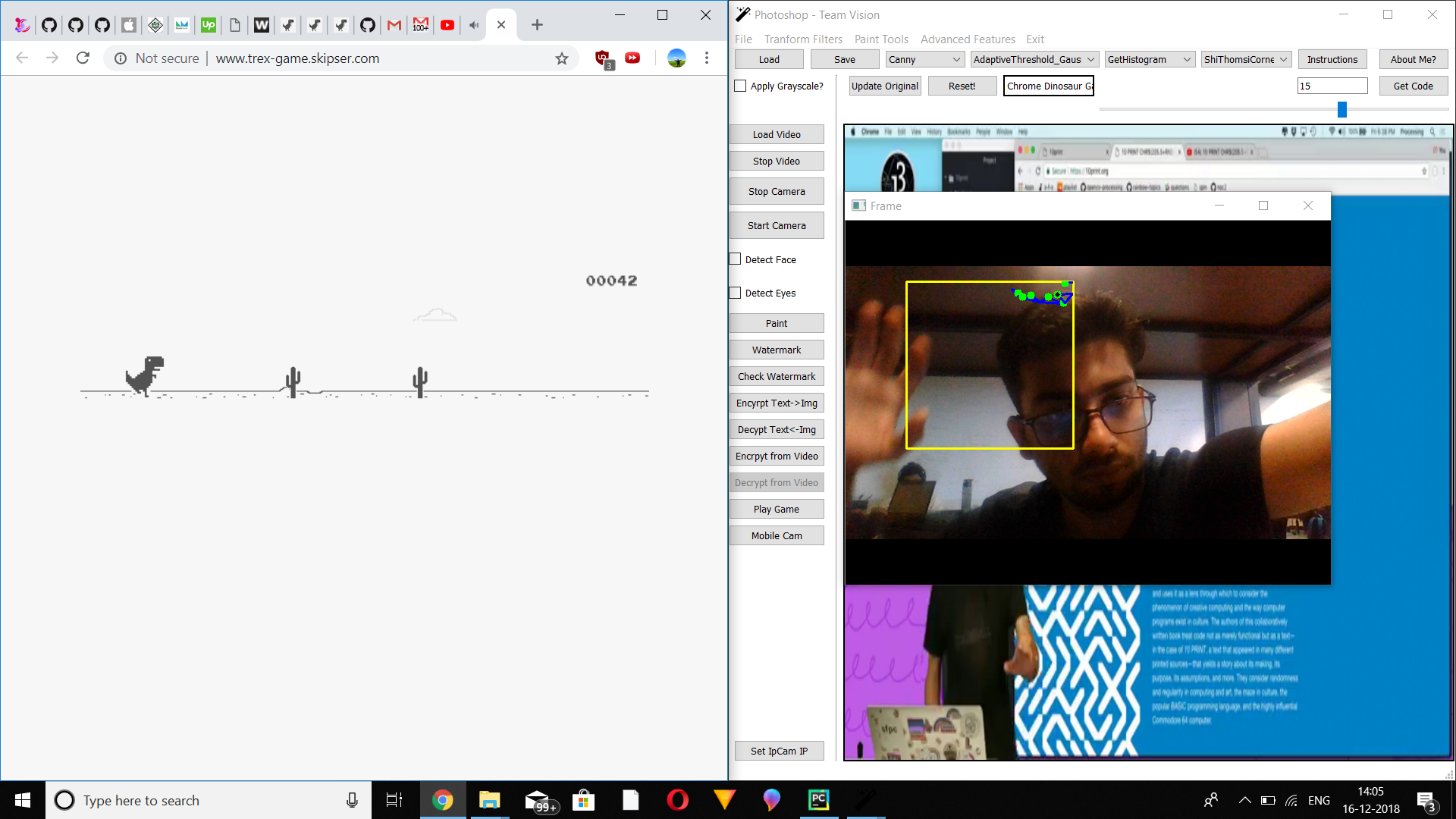Open the Windows Start menu
Viewport: 1456px width, 819px height.
pyautogui.click(x=22, y=800)
